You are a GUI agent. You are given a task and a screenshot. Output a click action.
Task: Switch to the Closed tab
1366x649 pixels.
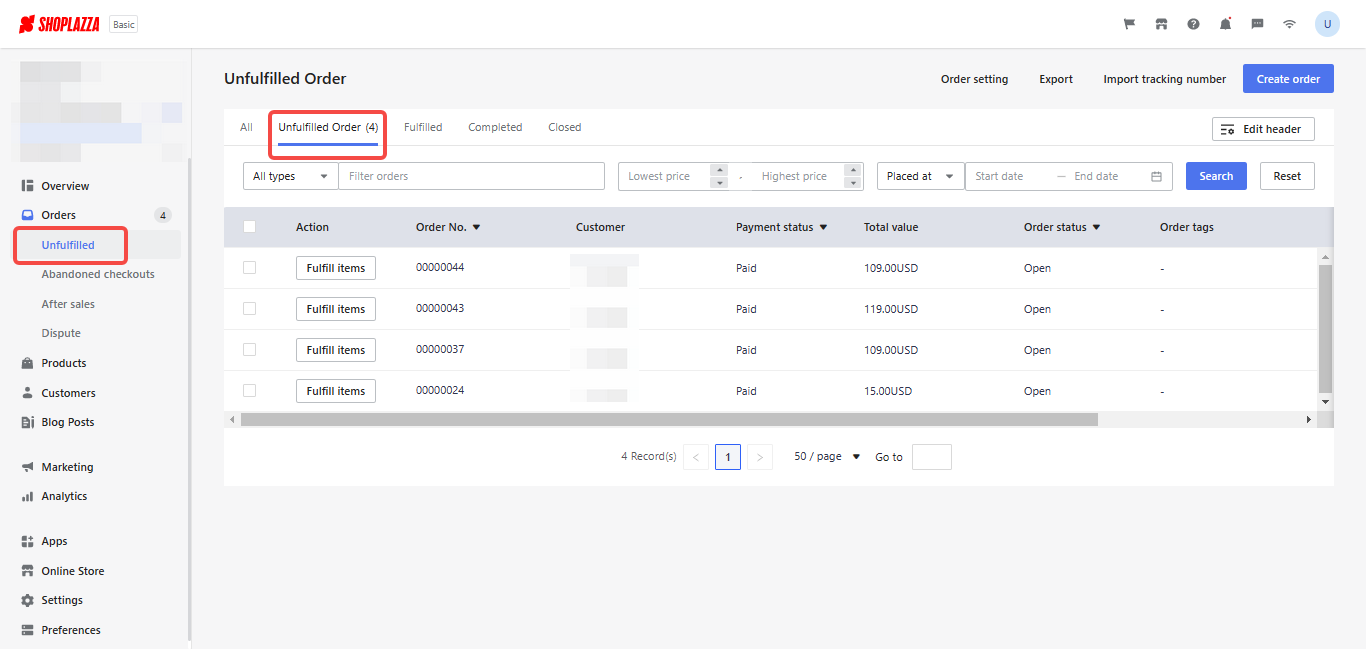(565, 128)
